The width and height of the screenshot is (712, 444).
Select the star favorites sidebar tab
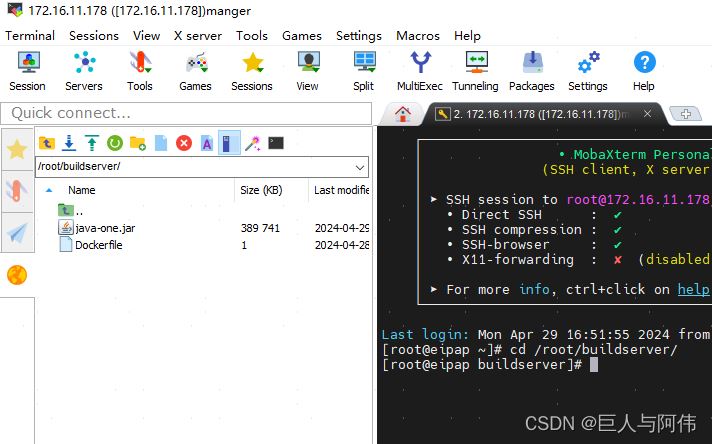pyautogui.click(x=17, y=149)
